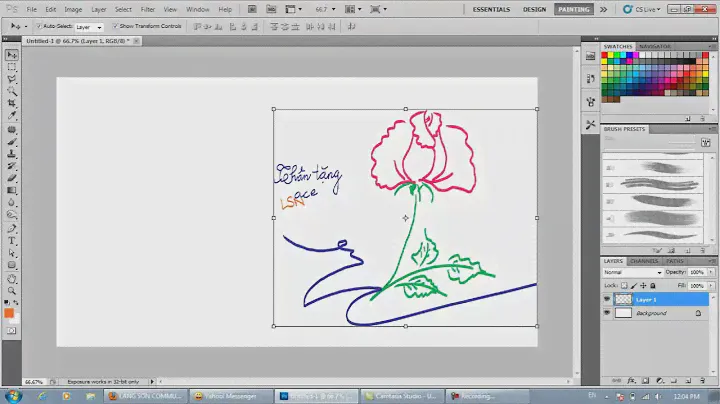Toggle the Show Transform Controls checkbox
720x404 pixels.
(115, 26)
